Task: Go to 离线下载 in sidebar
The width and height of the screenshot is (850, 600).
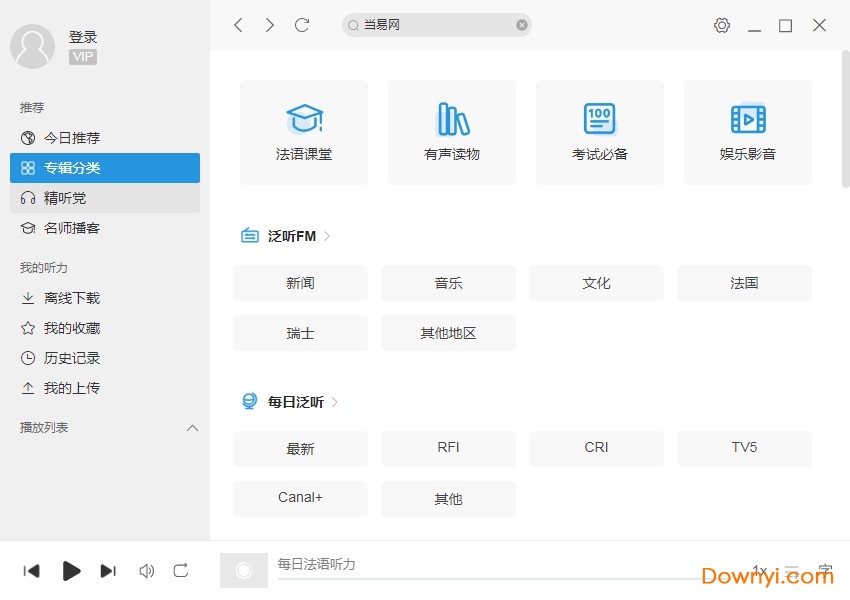Action: [x=72, y=298]
